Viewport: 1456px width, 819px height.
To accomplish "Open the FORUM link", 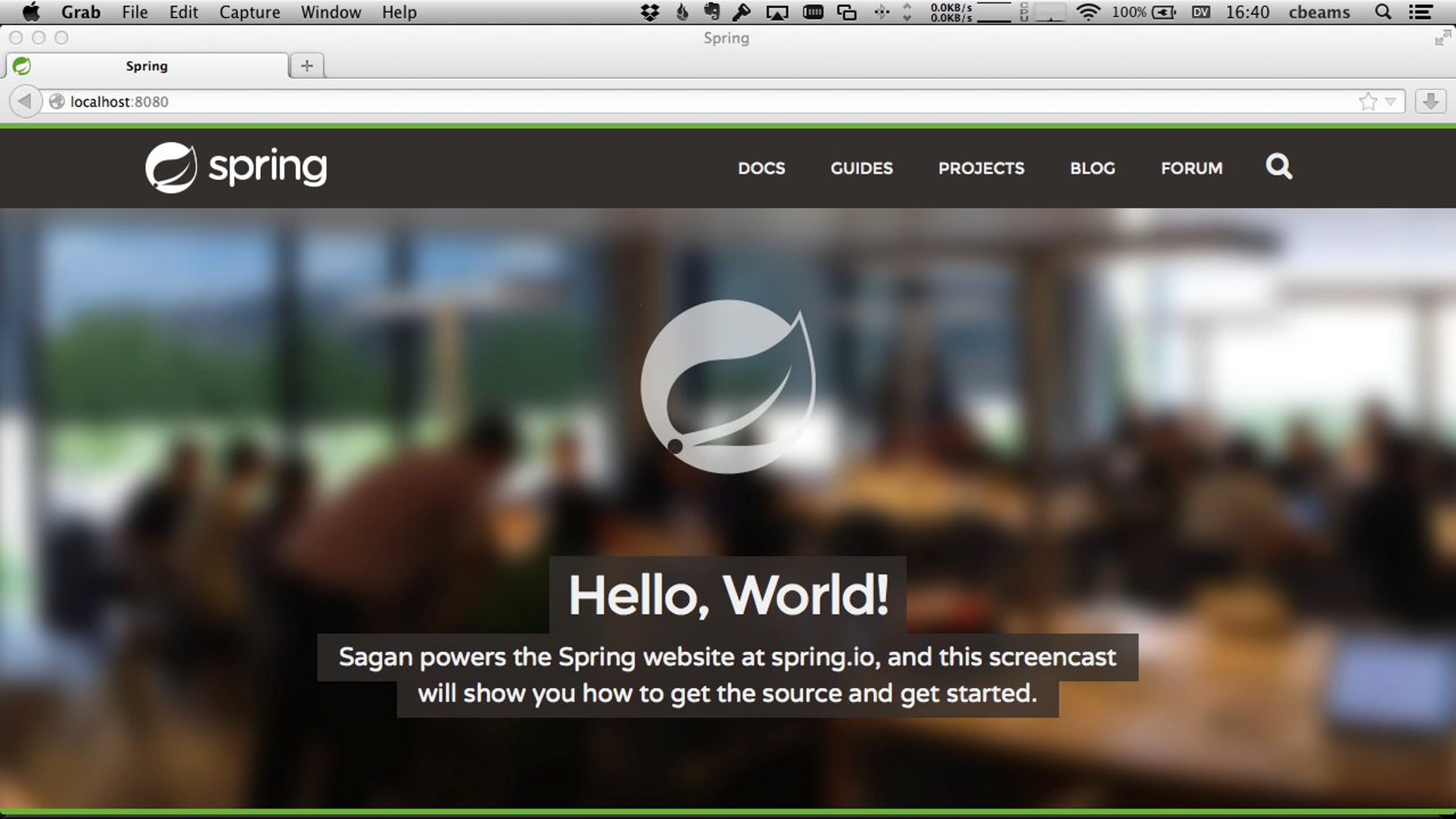I will (x=1191, y=168).
